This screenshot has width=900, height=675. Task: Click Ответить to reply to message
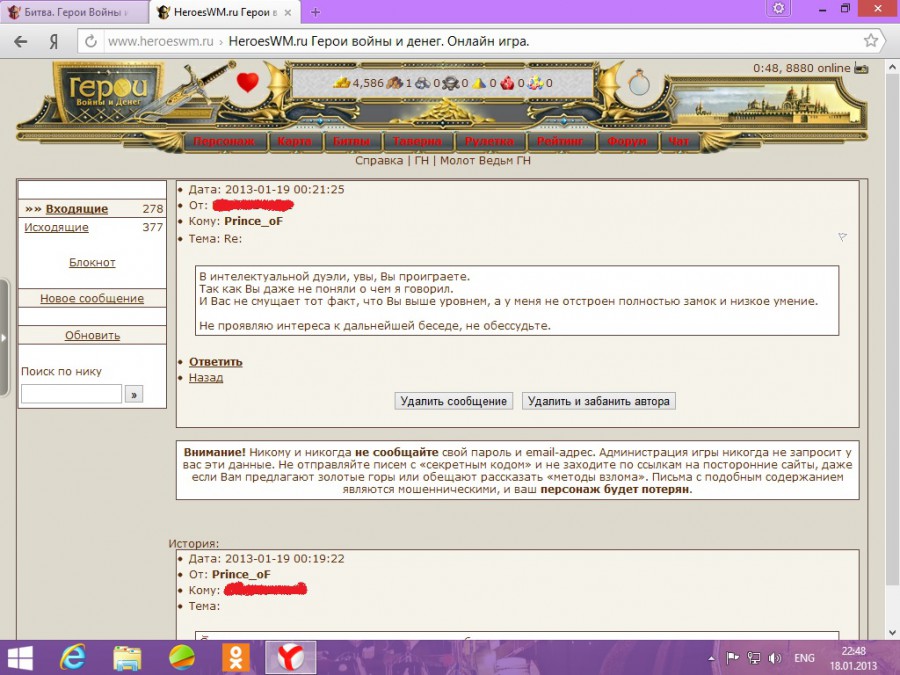216,362
